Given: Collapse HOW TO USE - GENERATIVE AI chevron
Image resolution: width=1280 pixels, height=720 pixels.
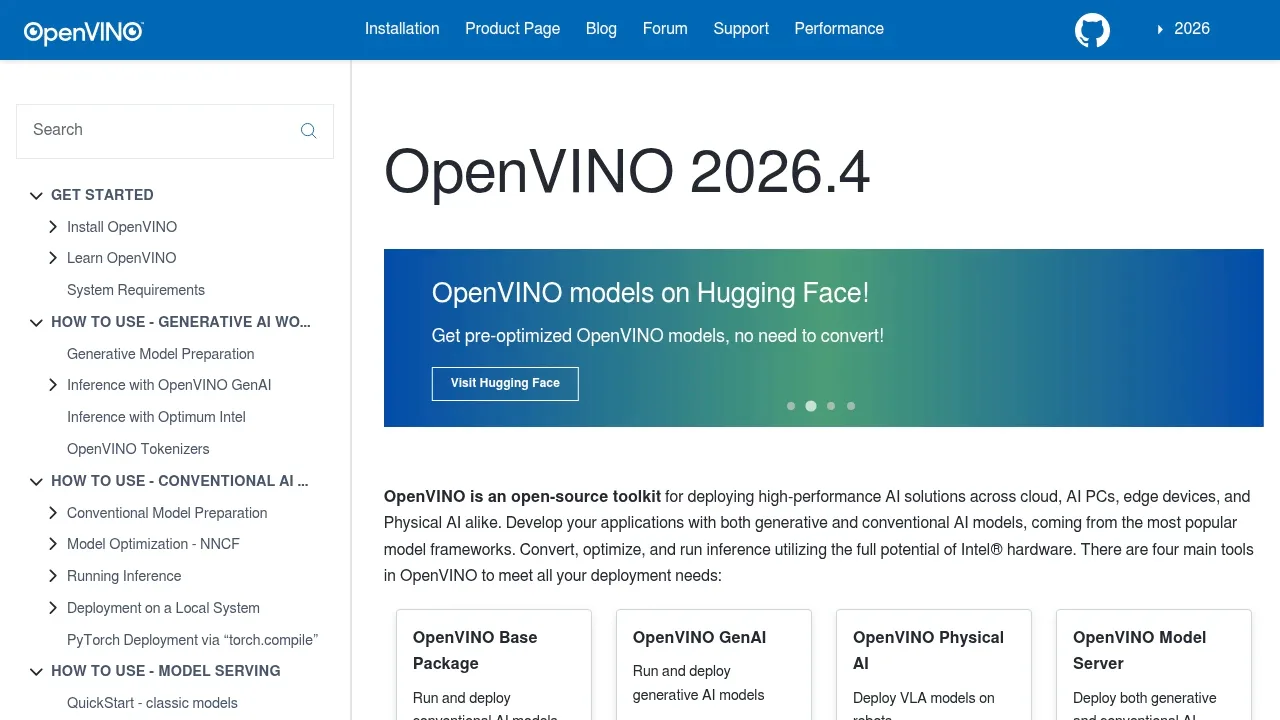Looking at the screenshot, I should 36,323.
